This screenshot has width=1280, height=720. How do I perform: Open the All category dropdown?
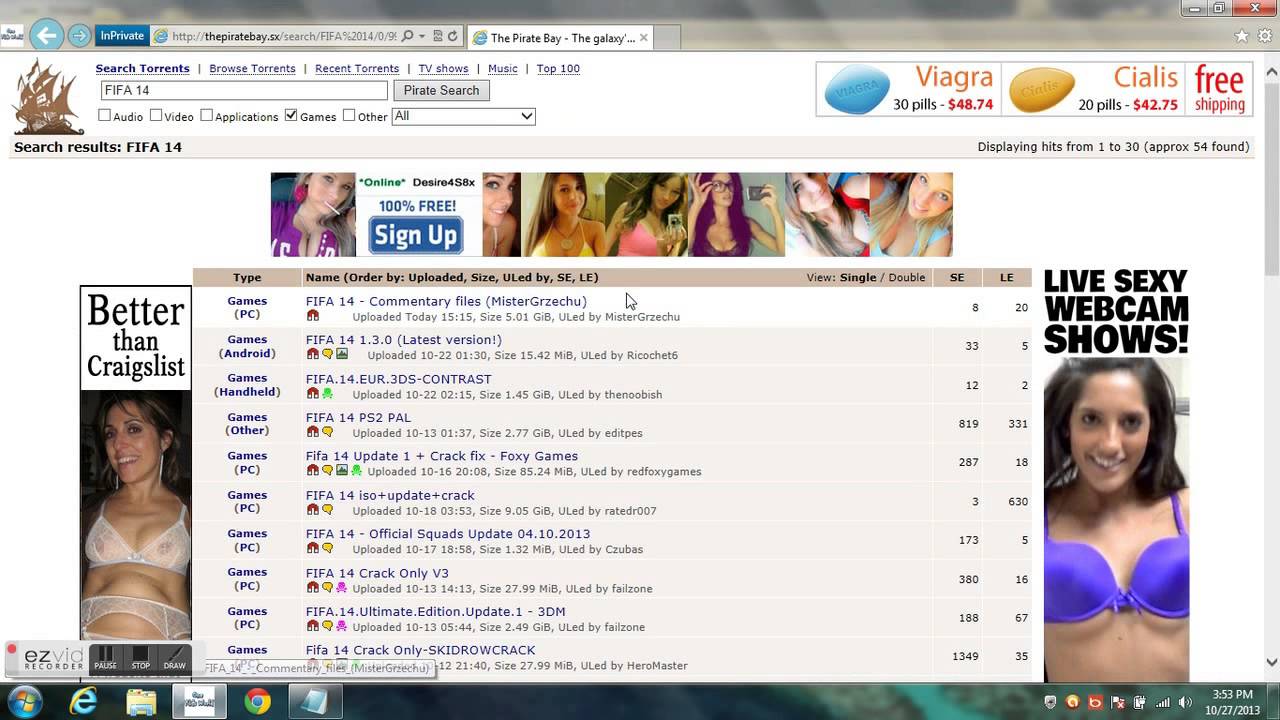463,116
